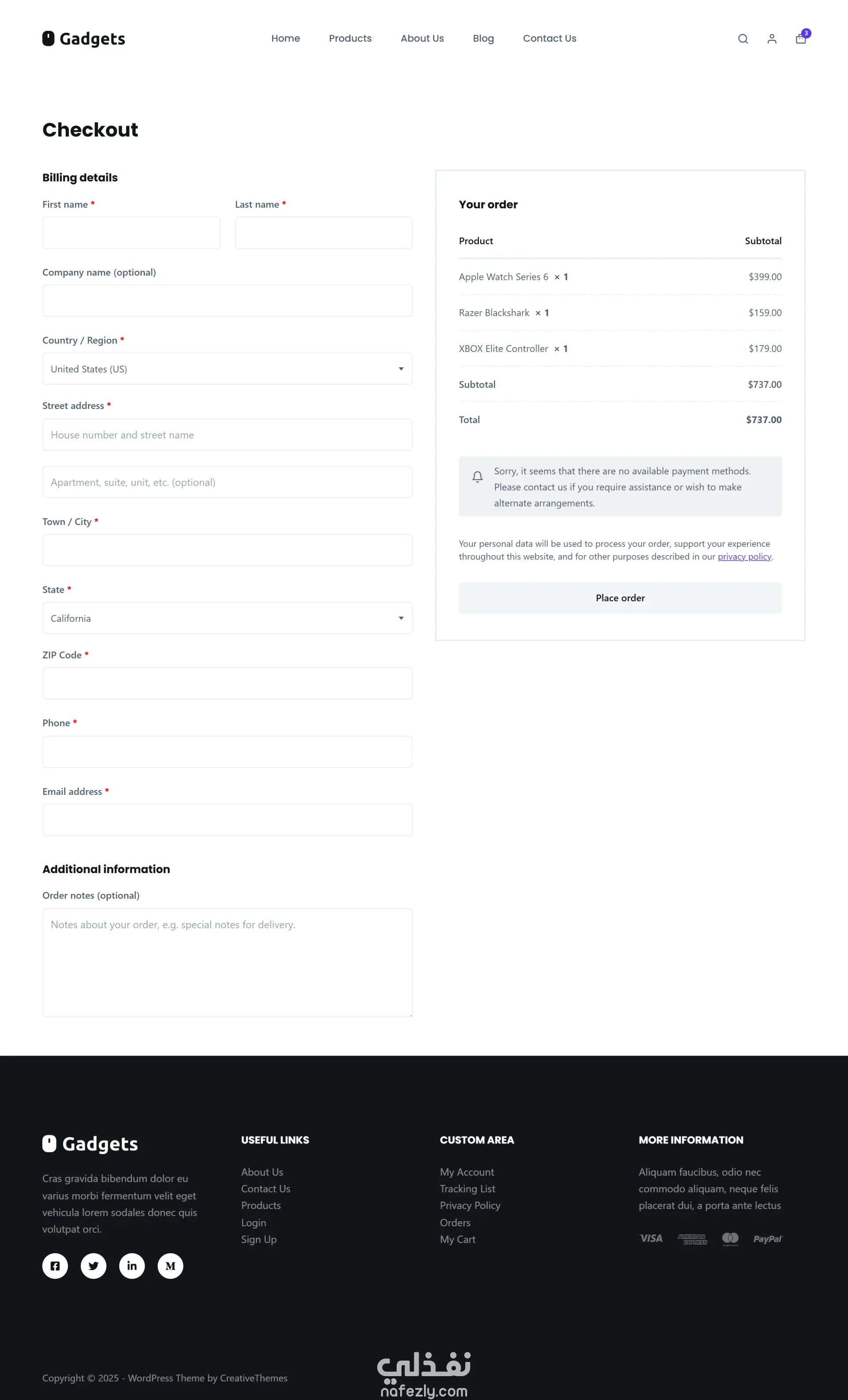Expand the Country / Region dropdown
Viewport: 848px width, 1400px height.
click(x=227, y=369)
